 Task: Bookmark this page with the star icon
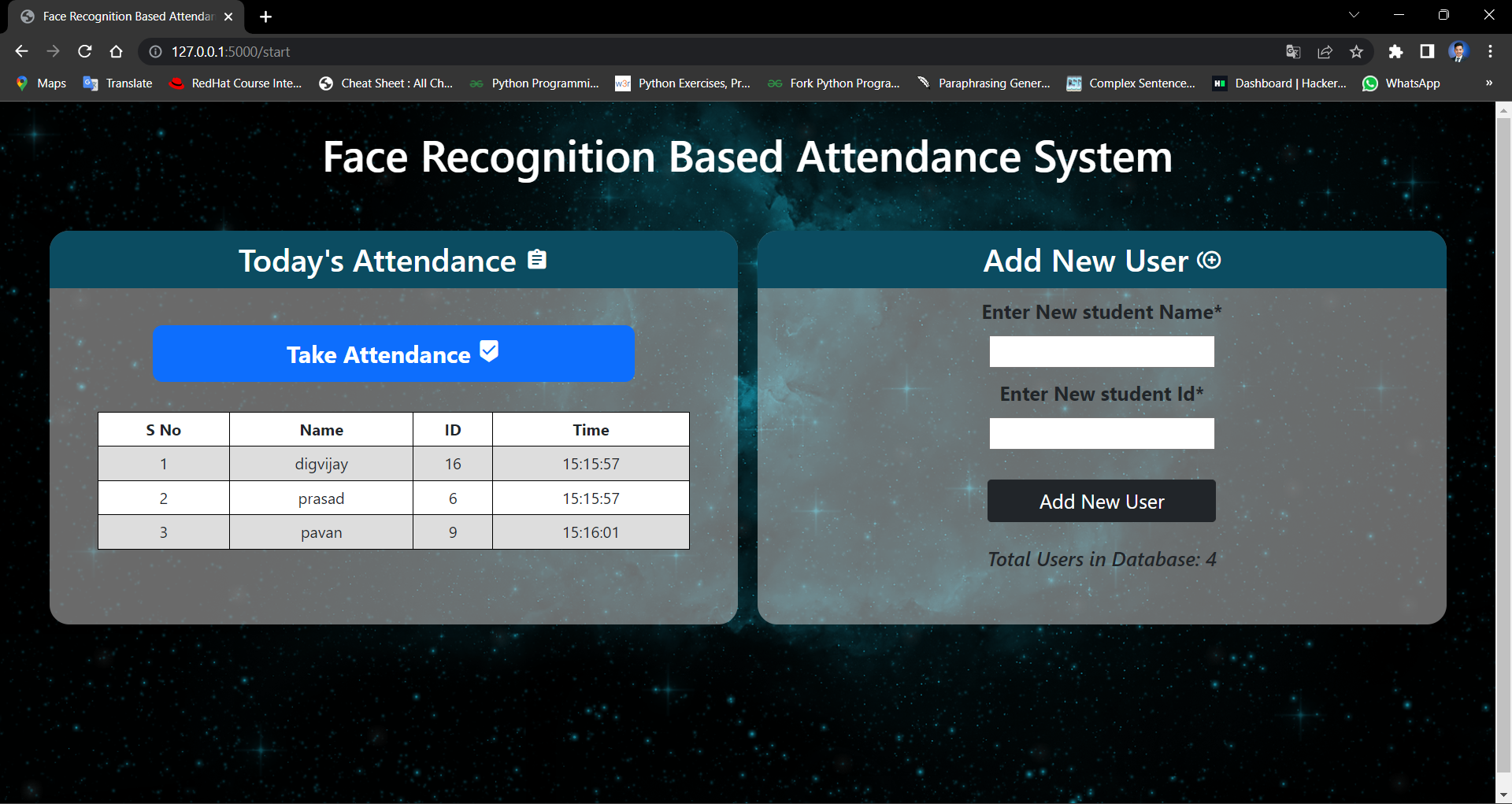pyautogui.click(x=1356, y=51)
